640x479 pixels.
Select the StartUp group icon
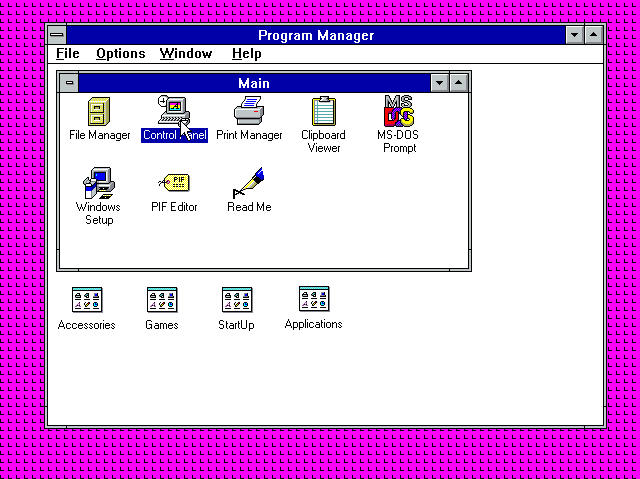237,299
